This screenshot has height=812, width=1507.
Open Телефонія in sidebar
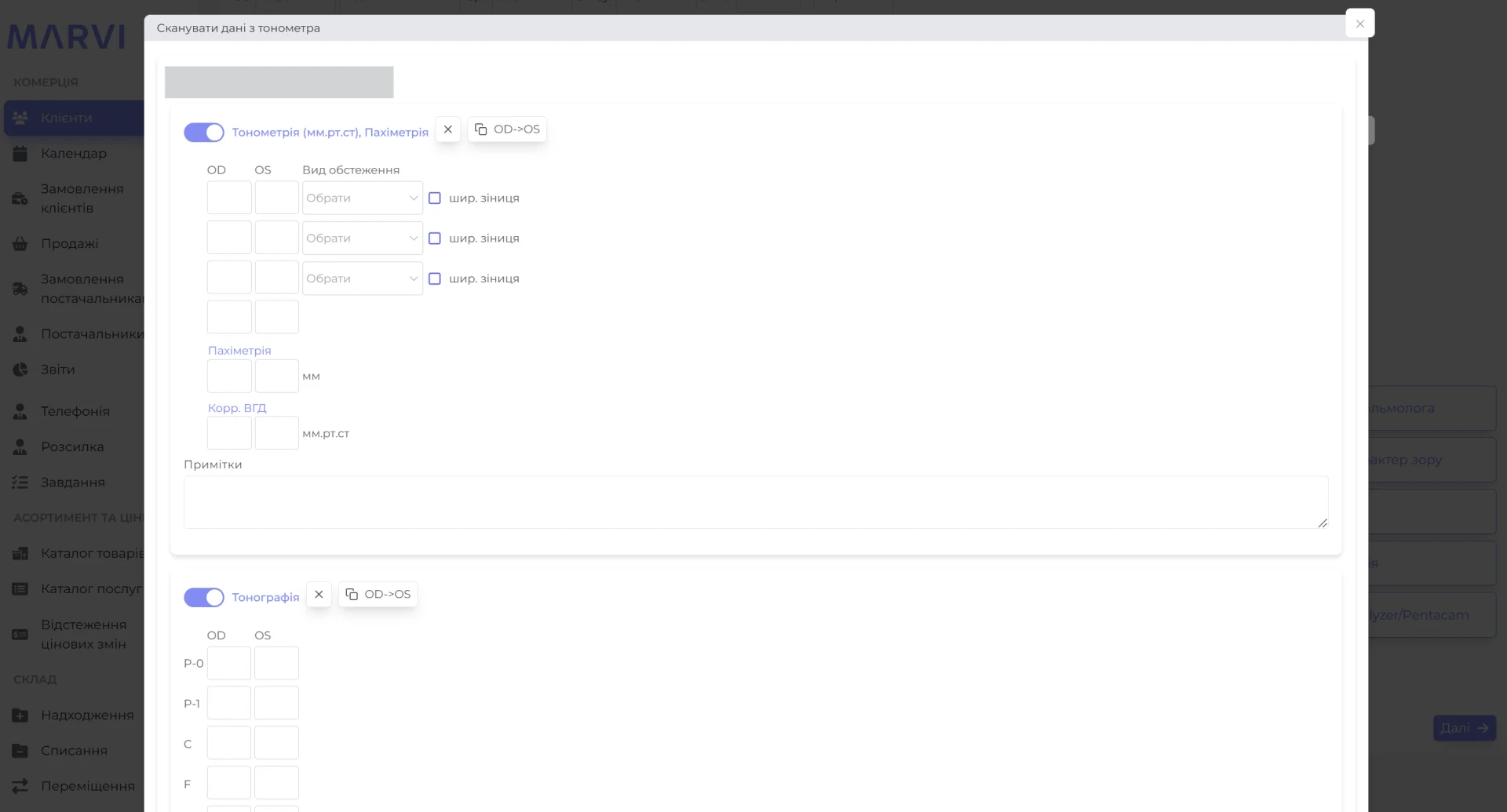(74, 411)
